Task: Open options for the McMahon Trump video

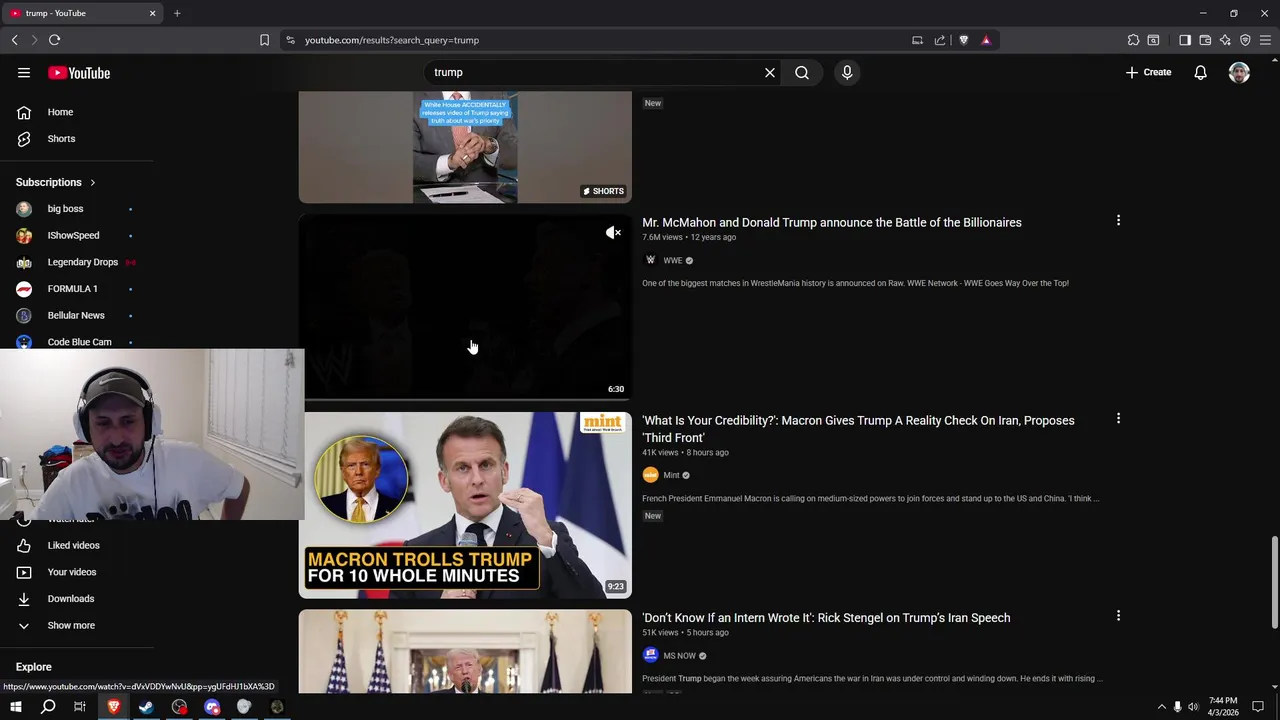Action: click(x=1118, y=221)
